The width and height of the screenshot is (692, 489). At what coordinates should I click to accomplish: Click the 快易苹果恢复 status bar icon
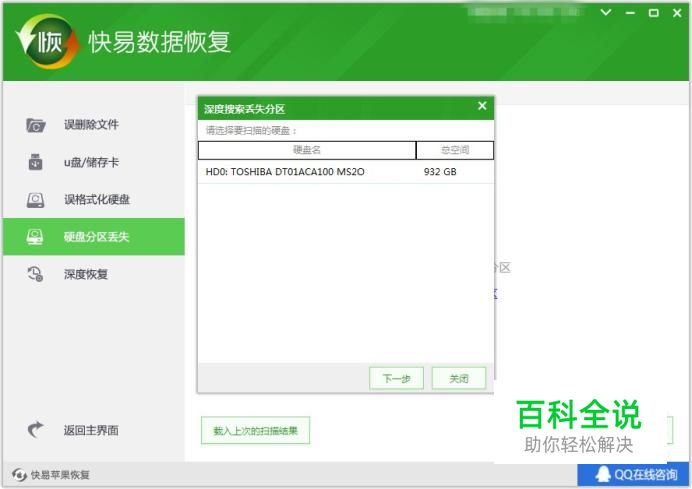point(19,475)
